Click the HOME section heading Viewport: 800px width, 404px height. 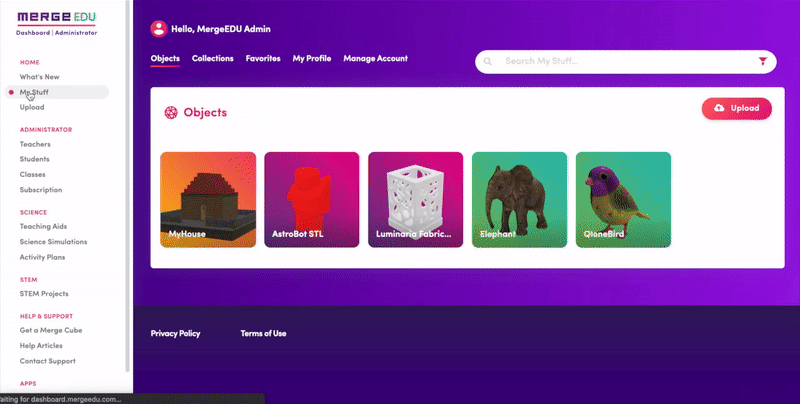pyautogui.click(x=30, y=62)
